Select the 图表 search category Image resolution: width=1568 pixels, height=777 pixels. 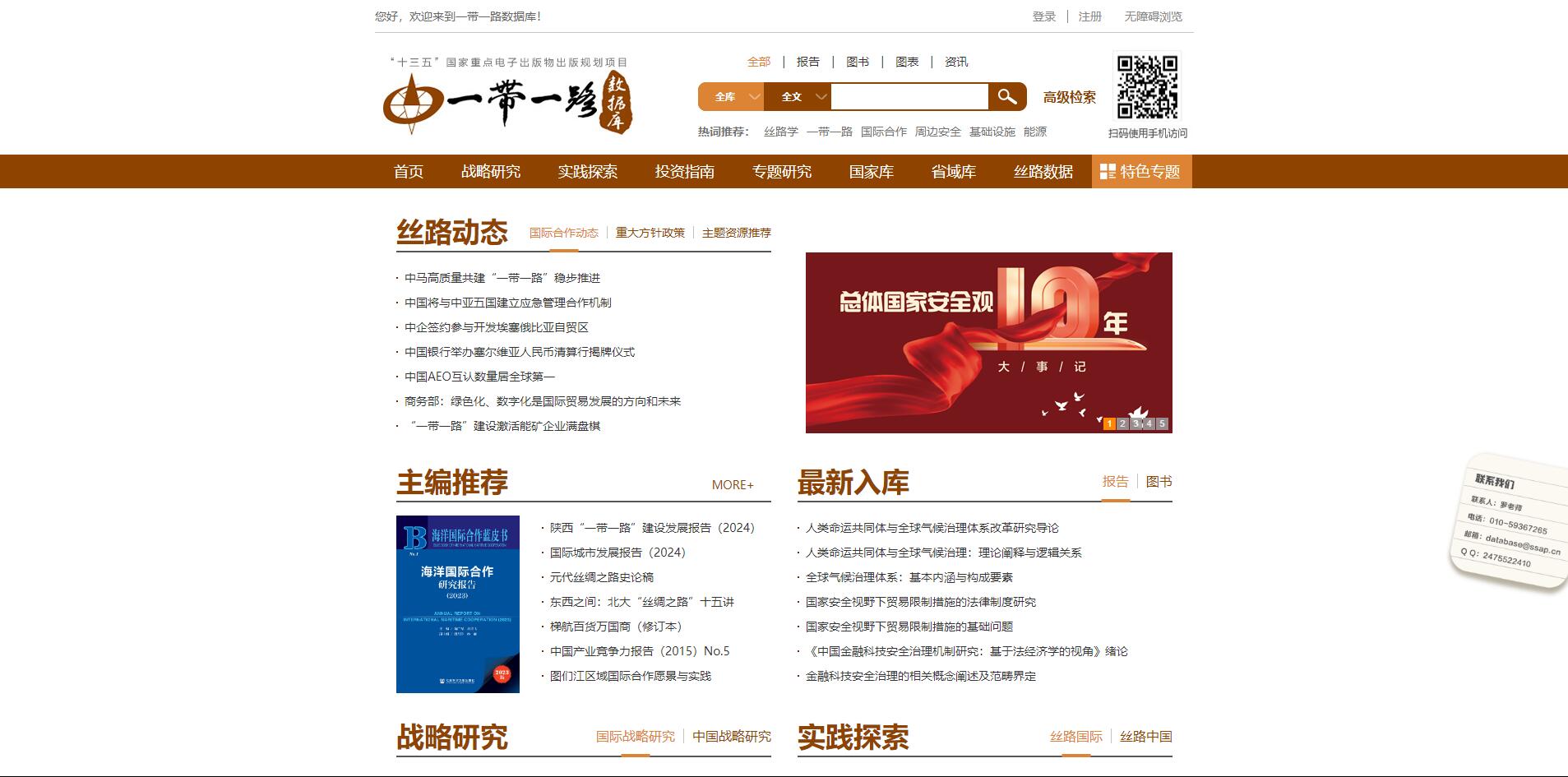[907, 62]
